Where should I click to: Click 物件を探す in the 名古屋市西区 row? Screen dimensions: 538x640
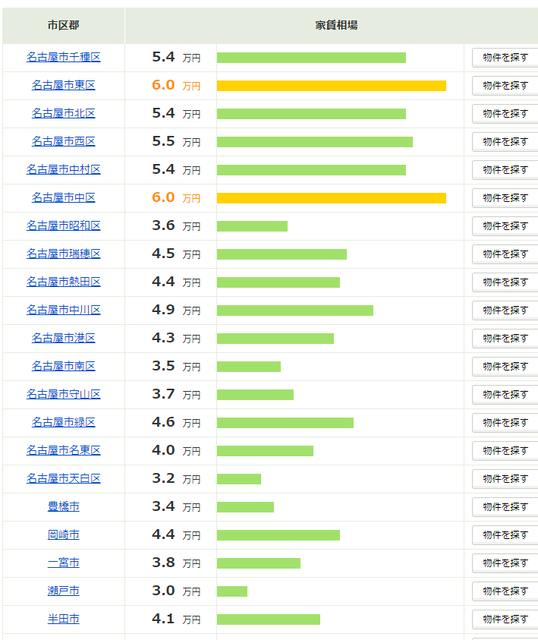pos(505,142)
